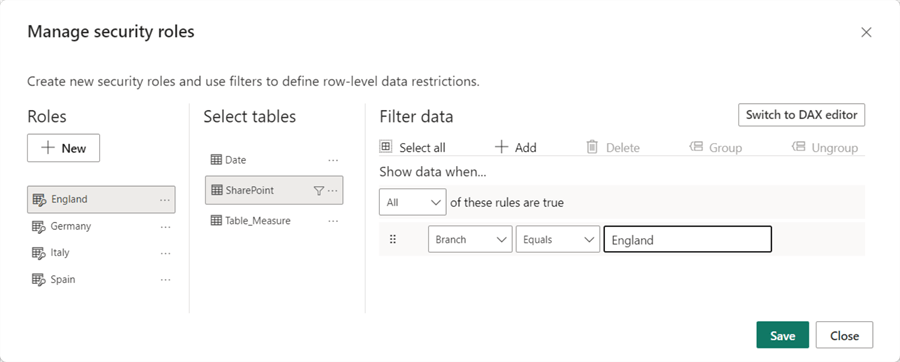Click the England value input field

pos(687,240)
